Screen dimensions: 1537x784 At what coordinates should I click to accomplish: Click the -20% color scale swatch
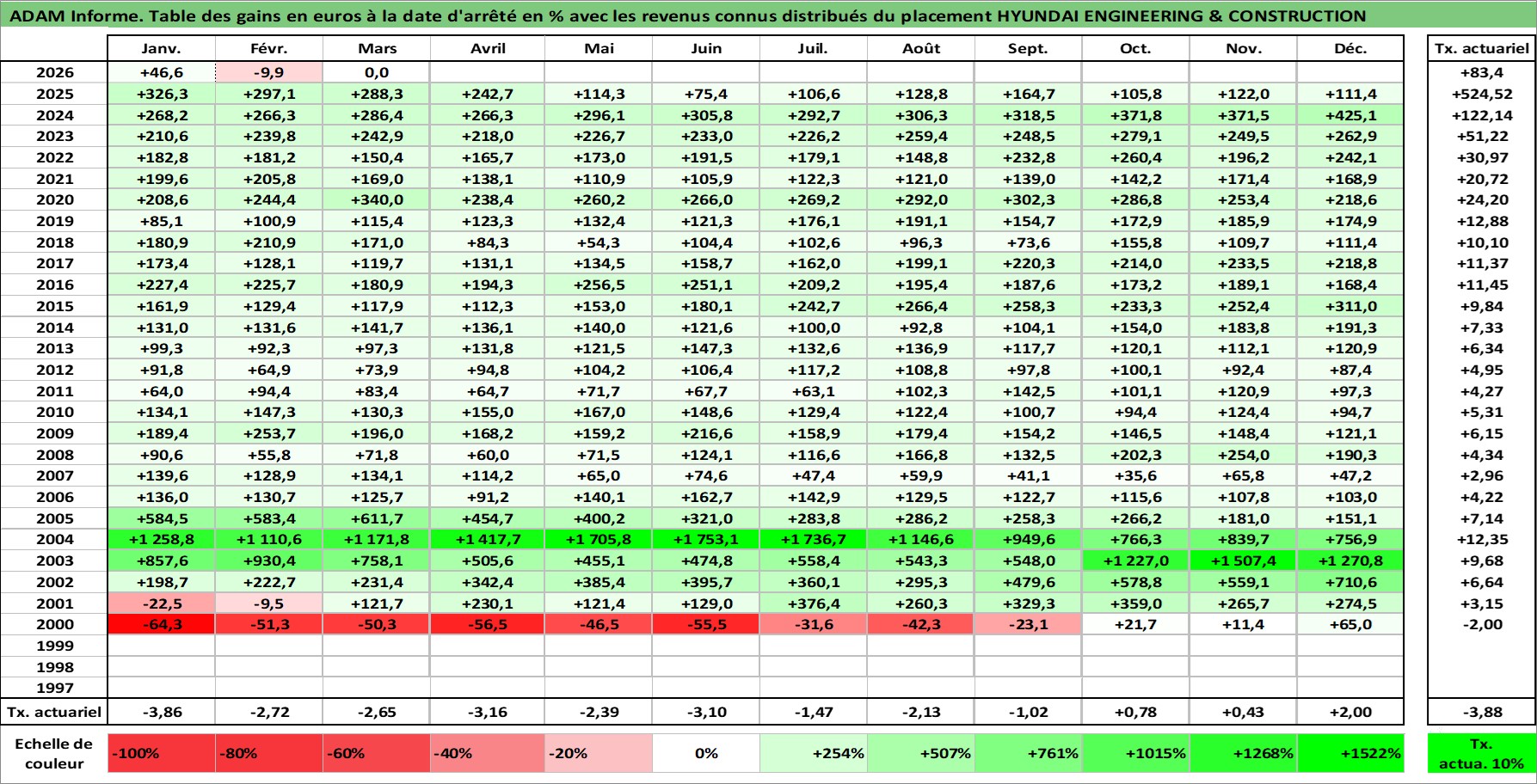click(x=599, y=754)
